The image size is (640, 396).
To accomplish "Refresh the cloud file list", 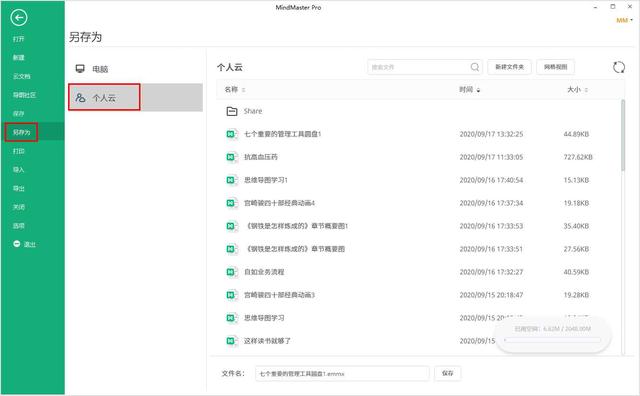I will (619, 67).
